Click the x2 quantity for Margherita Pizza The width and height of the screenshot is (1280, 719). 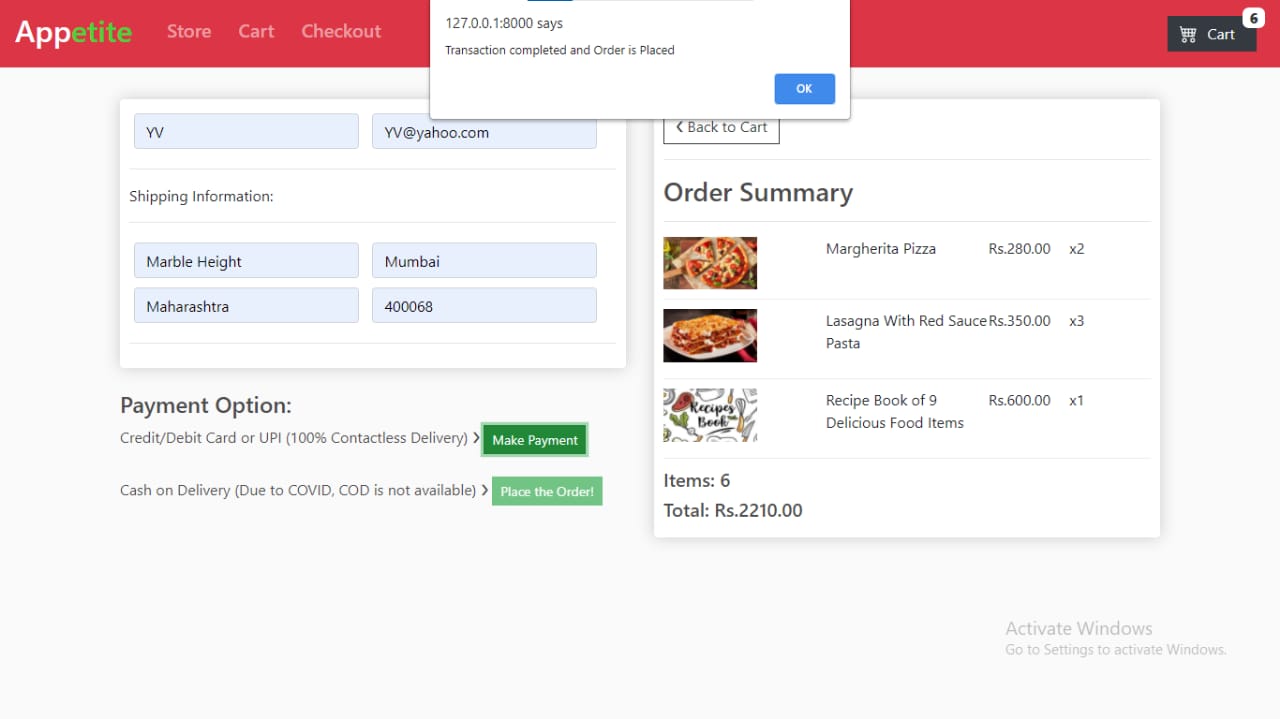1077,249
